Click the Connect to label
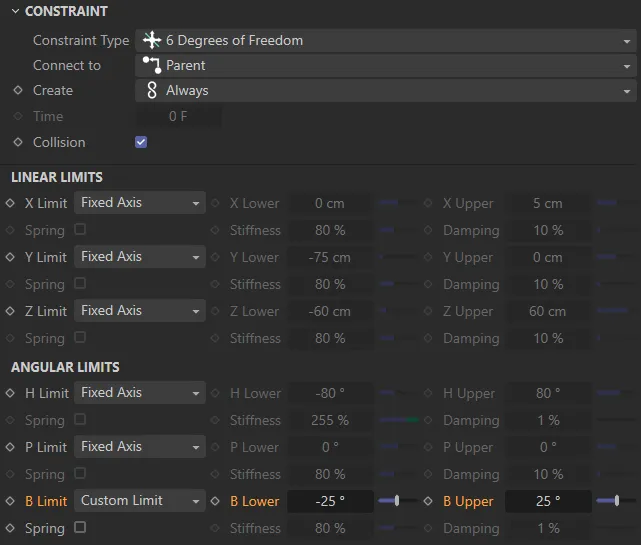The width and height of the screenshot is (641, 545). [x=67, y=65]
